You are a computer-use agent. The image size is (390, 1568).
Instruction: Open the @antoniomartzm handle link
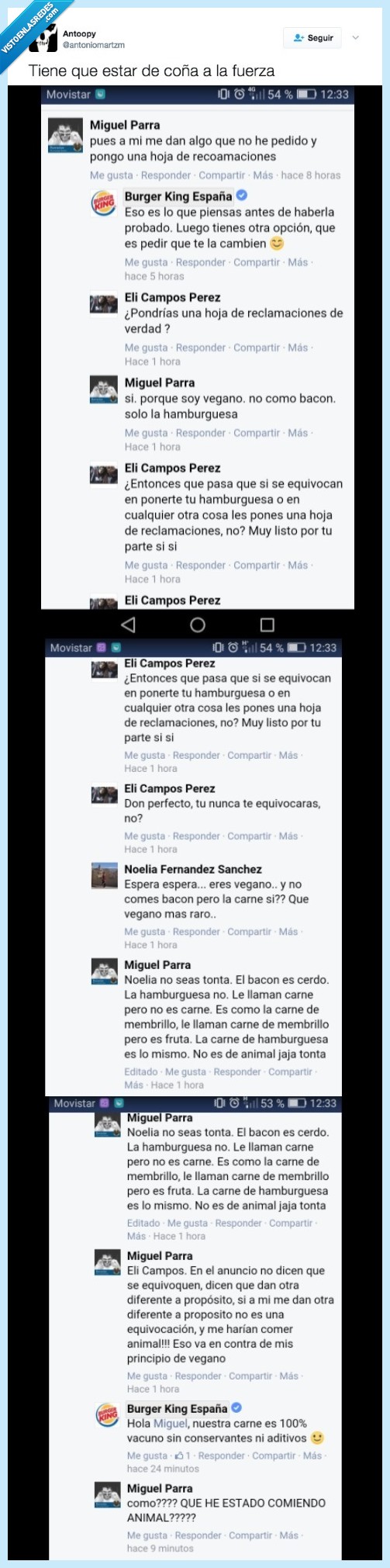click(x=93, y=45)
